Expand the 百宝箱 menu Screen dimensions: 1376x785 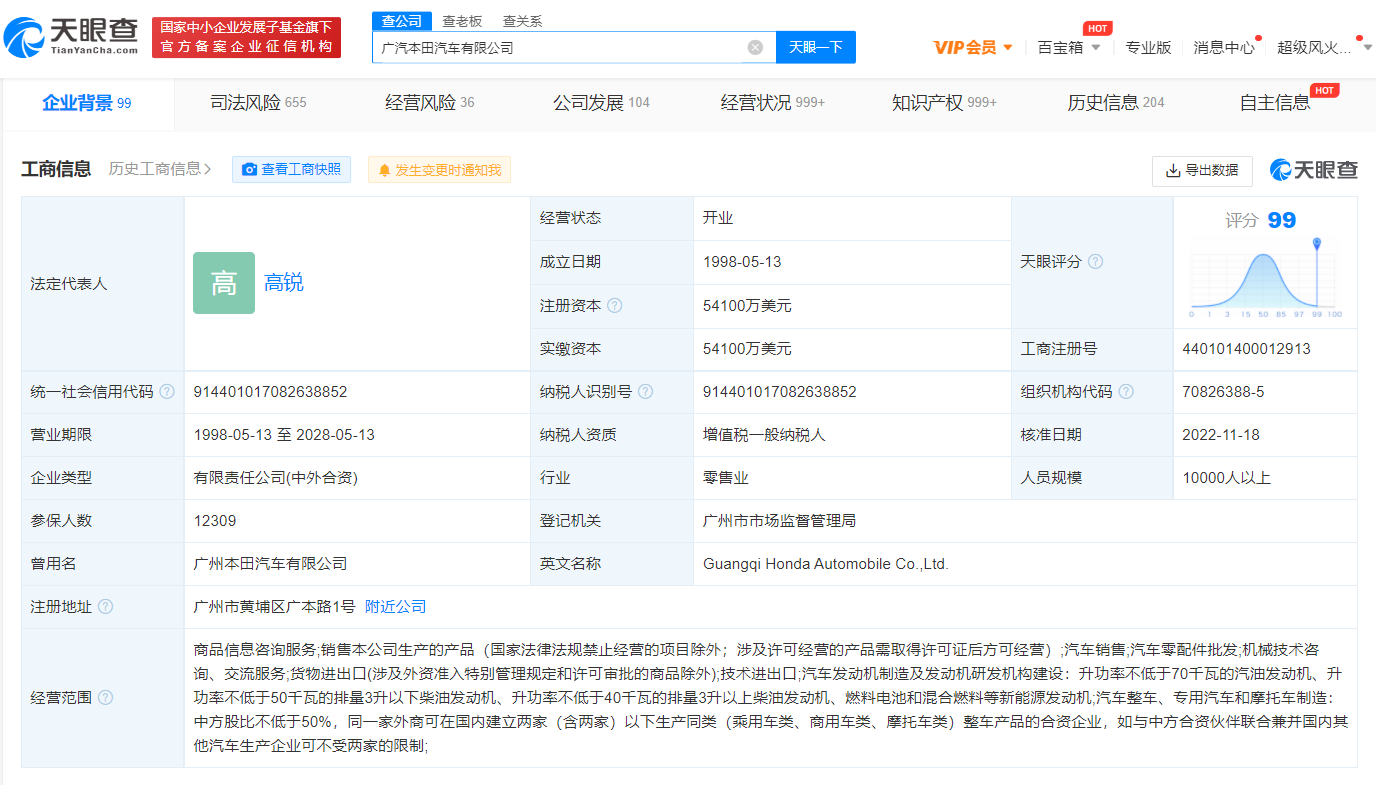(1069, 47)
